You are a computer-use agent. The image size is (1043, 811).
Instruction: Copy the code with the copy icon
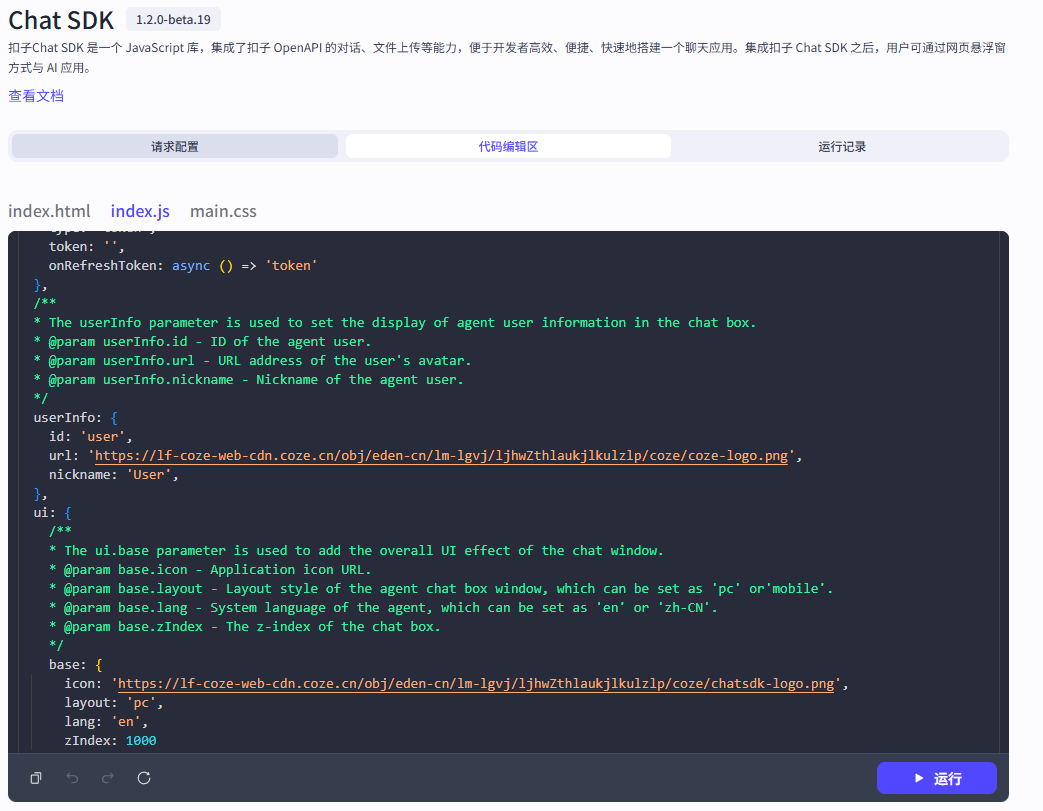click(36, 778)
